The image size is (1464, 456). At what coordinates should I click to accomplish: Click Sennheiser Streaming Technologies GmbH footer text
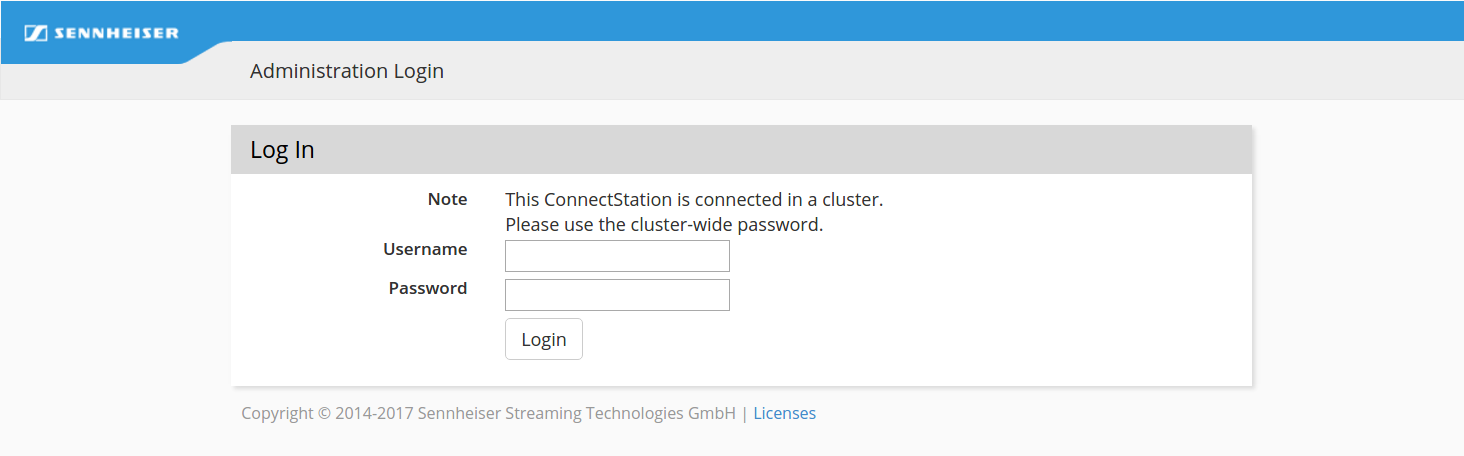577,413
